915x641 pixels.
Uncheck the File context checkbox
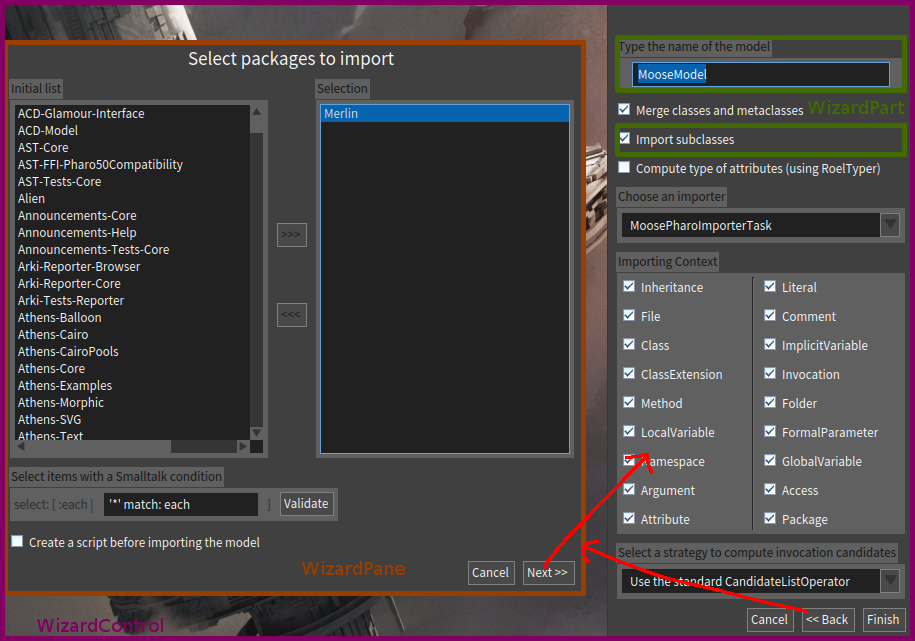point(629,316)
